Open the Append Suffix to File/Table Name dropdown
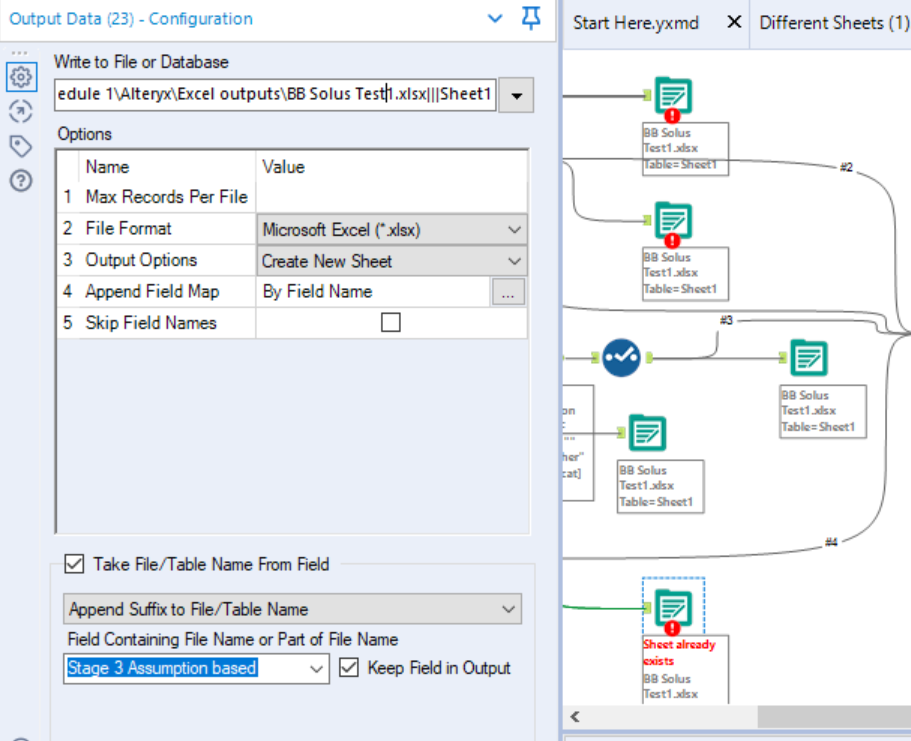This screenshot has width=911, height=741. (290, 609)
